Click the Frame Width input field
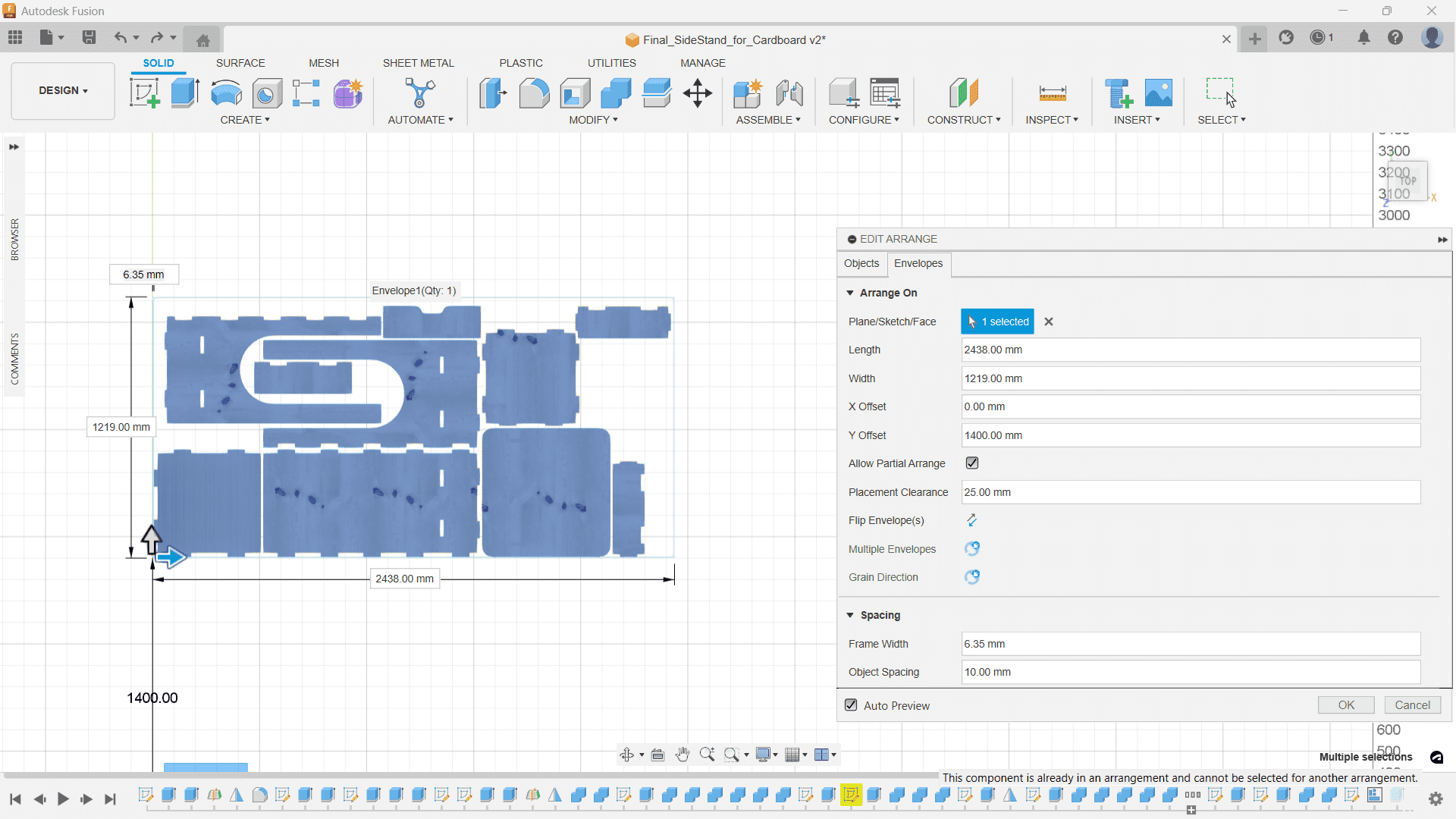Viewport: 1456px width, 819px height. [x=1191, y=644]
